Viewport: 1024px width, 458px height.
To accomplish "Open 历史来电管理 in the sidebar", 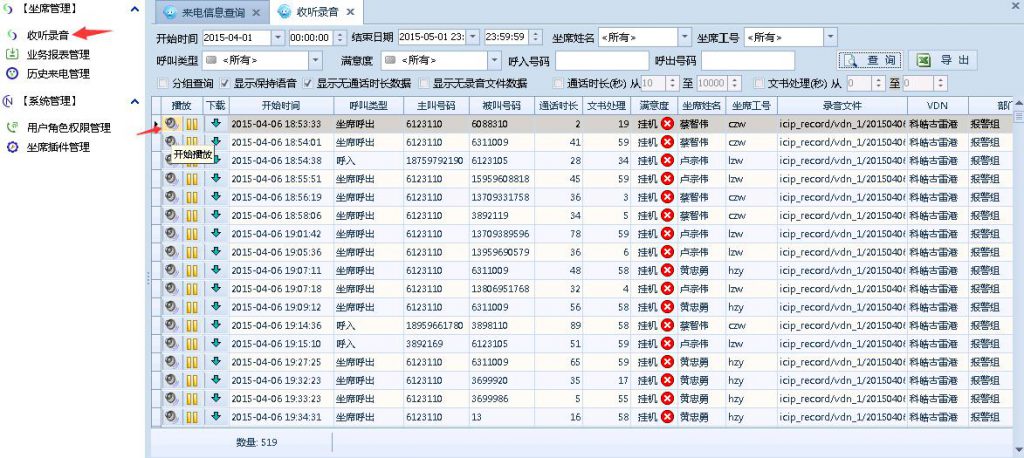I will [x=58, y=73].
